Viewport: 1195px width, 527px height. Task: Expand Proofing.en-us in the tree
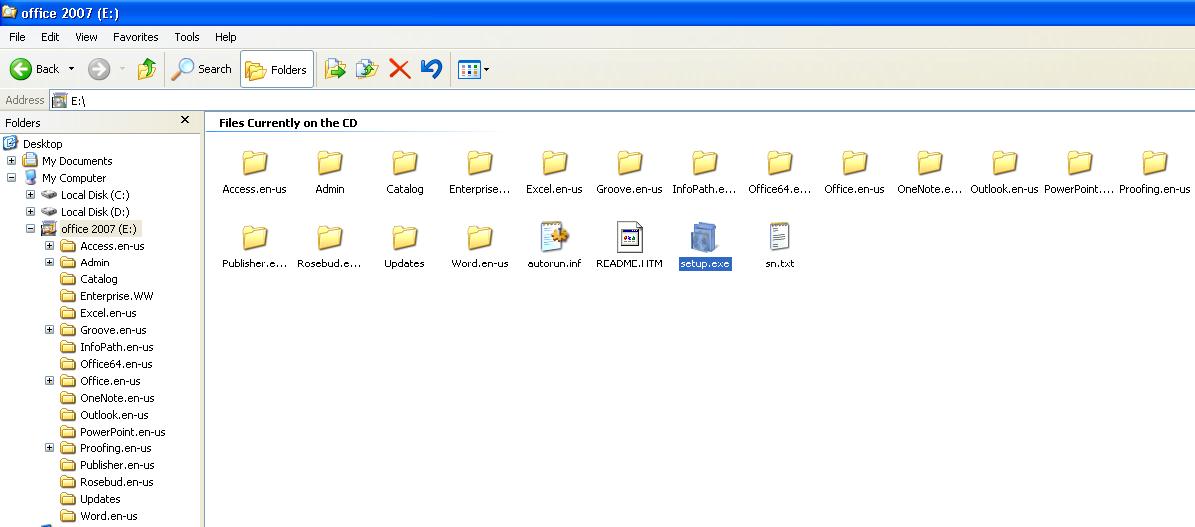pos(50,448)
